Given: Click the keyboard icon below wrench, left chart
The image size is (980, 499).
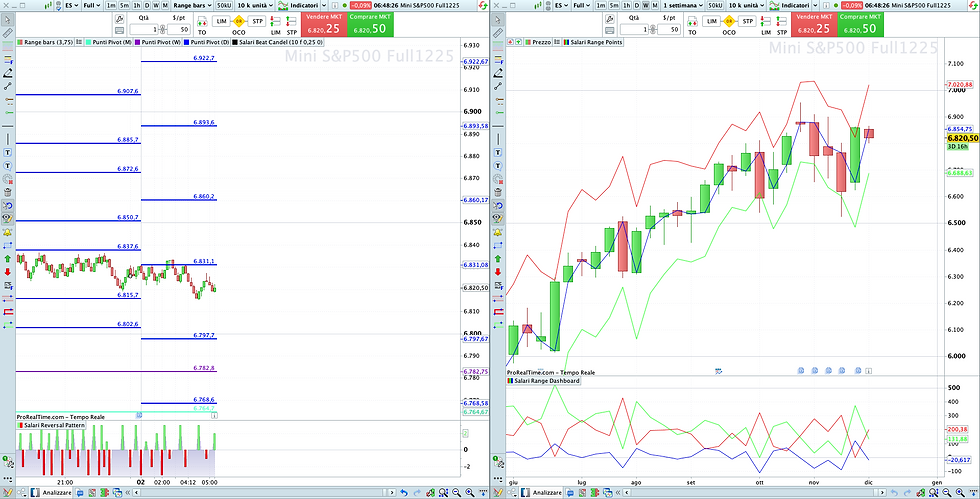Looking at the screenshot, I should [x=121, y=29].
